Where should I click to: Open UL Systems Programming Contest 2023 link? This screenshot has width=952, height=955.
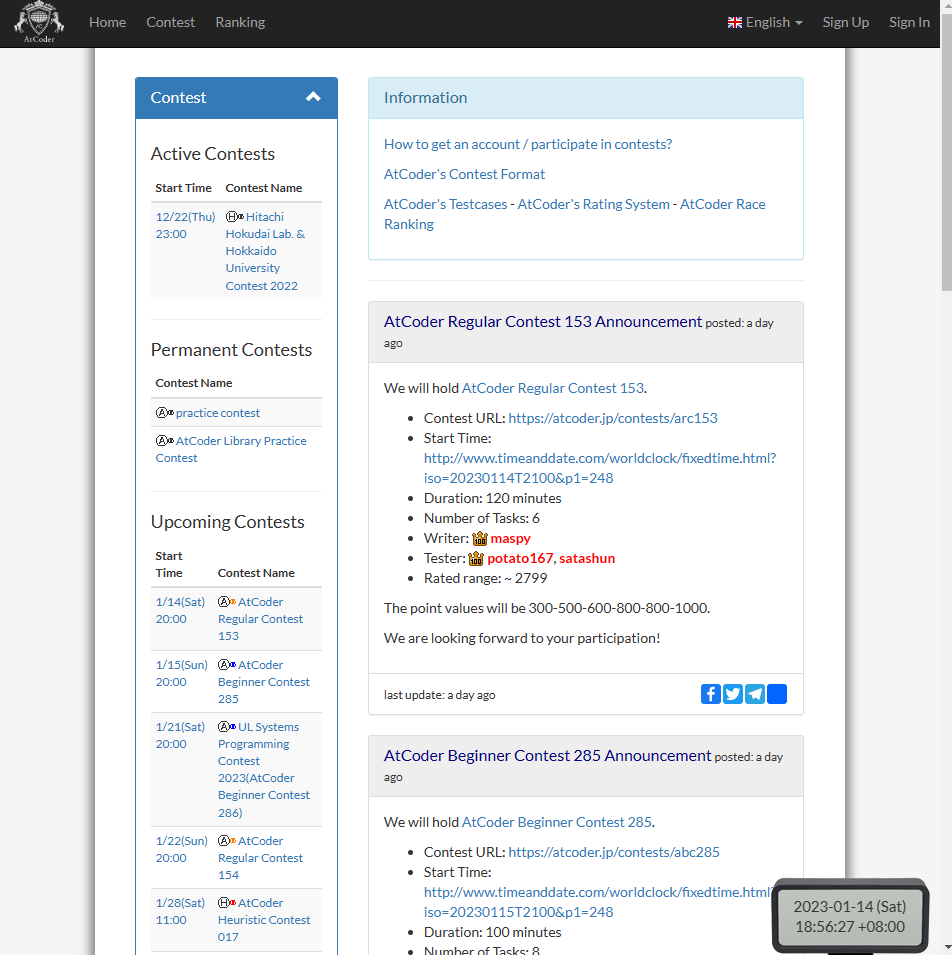coord(264,770)
